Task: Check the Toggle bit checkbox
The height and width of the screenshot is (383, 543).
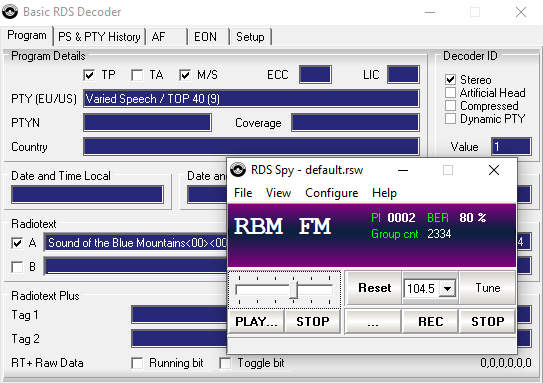Action: coord(225,363)
